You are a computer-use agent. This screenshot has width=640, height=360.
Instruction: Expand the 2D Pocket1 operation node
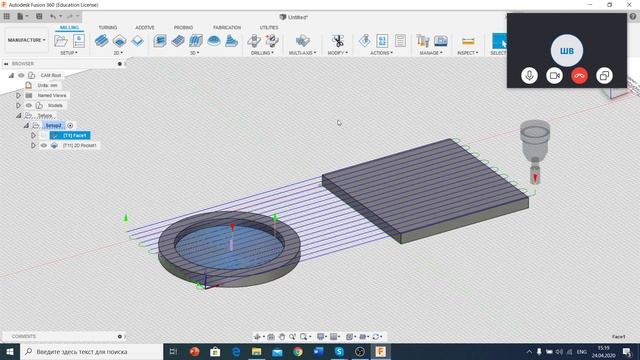coord(33,145)
